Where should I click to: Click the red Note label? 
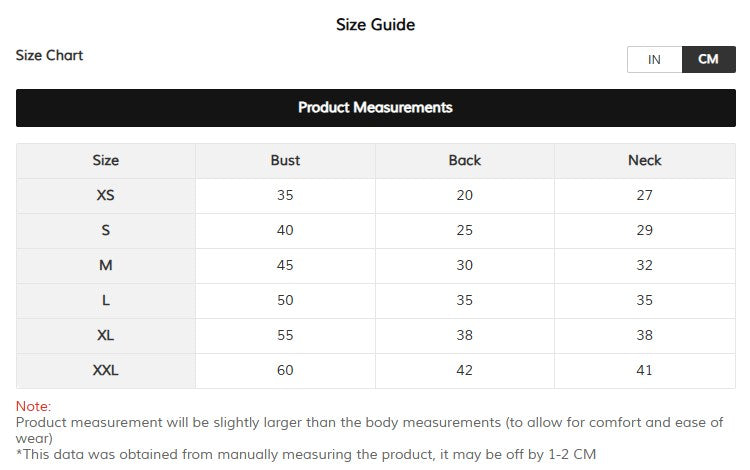pyautogui.click(x=33, y=406)
